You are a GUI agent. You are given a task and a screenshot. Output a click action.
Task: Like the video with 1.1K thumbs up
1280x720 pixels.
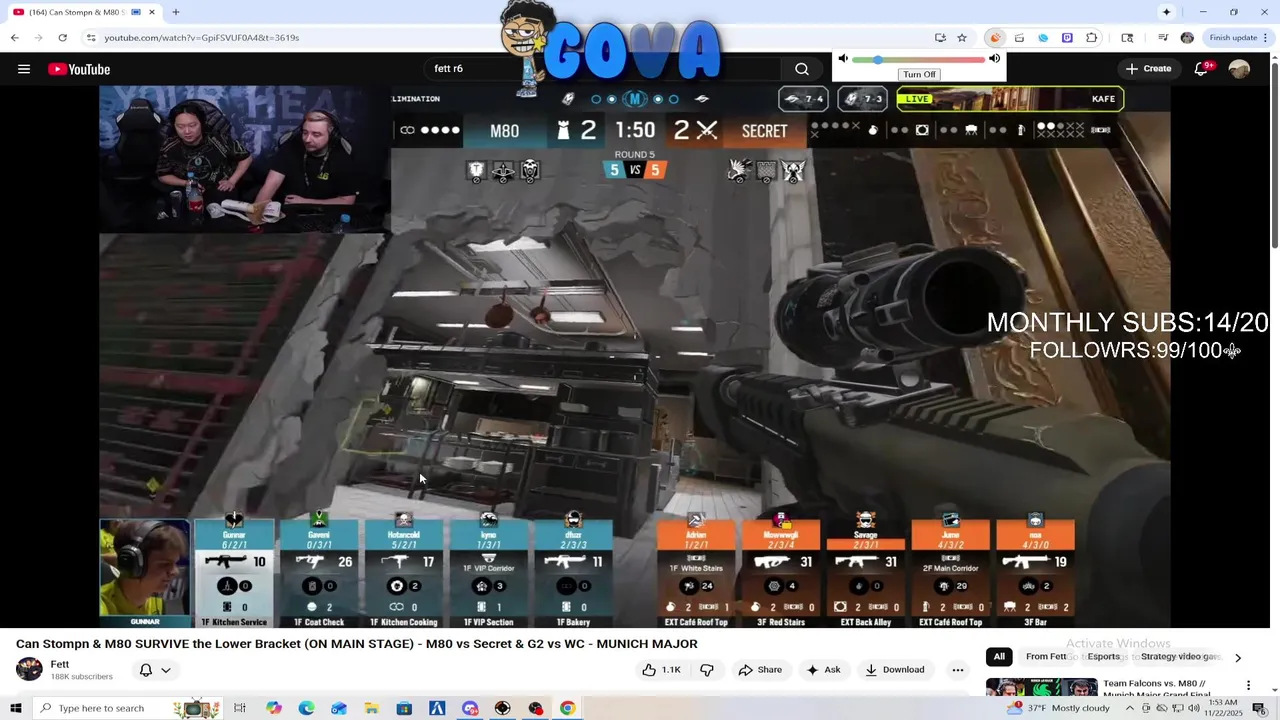click(x=662, y=670)
